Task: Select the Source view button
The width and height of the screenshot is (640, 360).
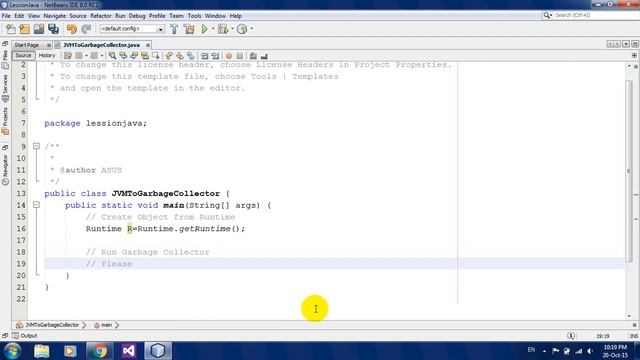Action: pyautogui.click(x=23, y=56)
